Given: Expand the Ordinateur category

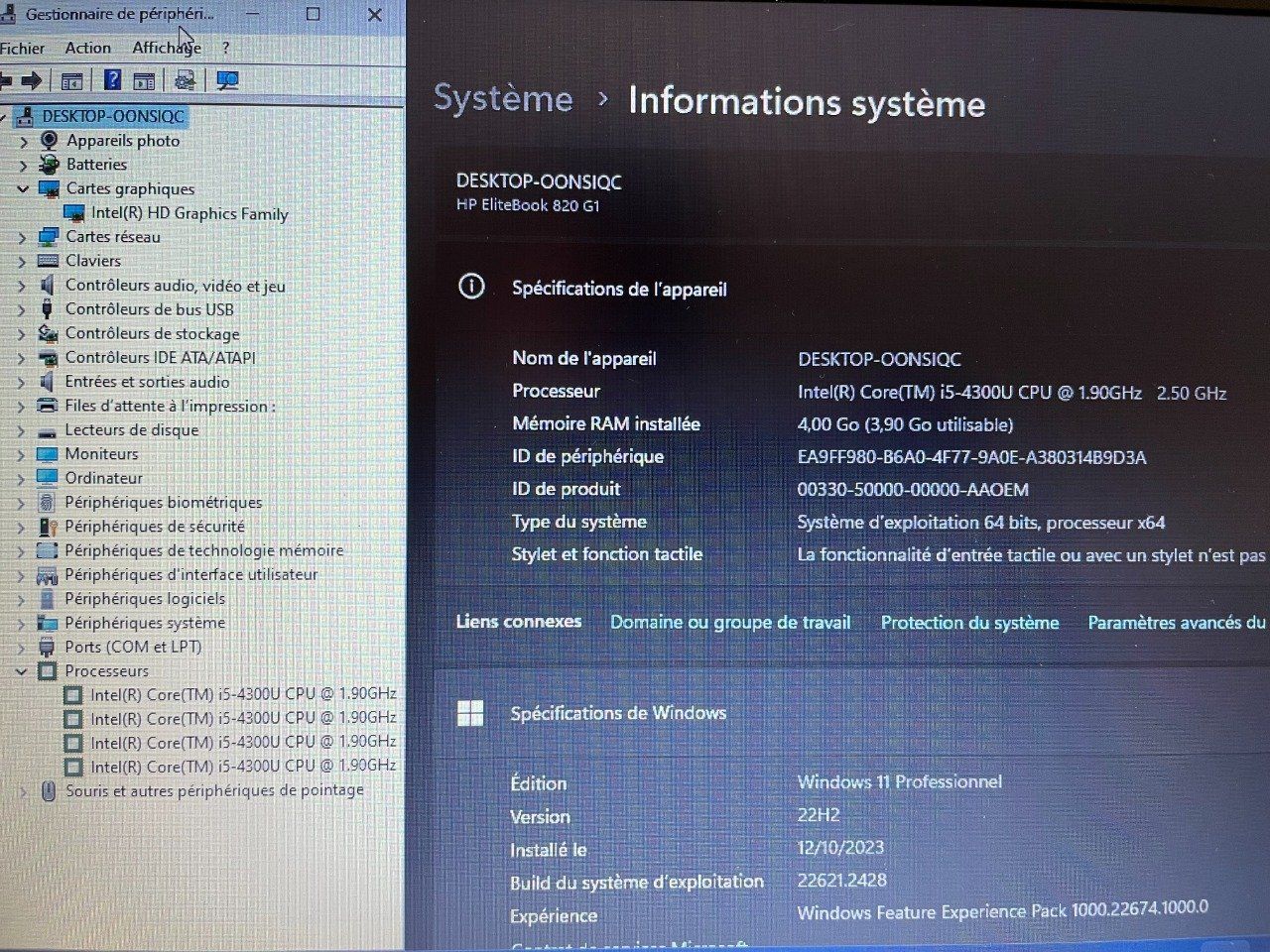Looking at the screenshot, I should 22,478.
